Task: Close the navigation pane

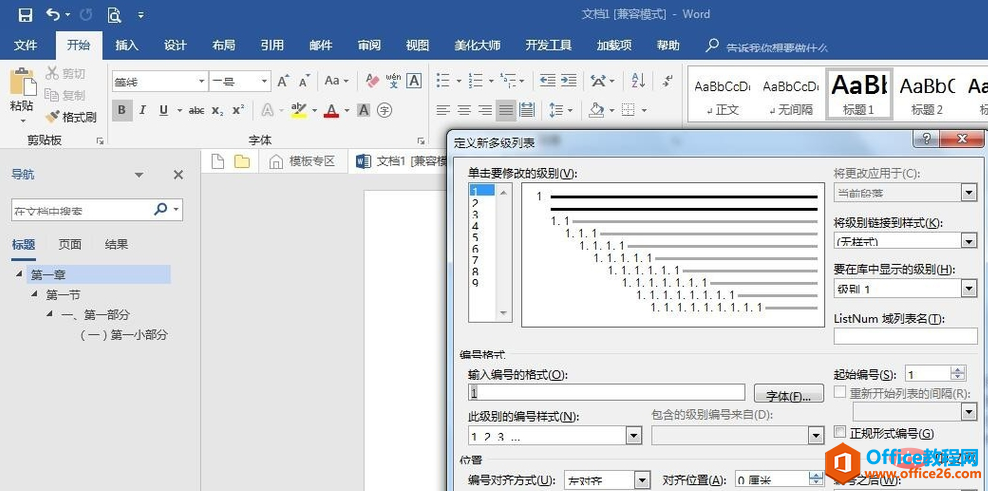Action: point(178,175)
